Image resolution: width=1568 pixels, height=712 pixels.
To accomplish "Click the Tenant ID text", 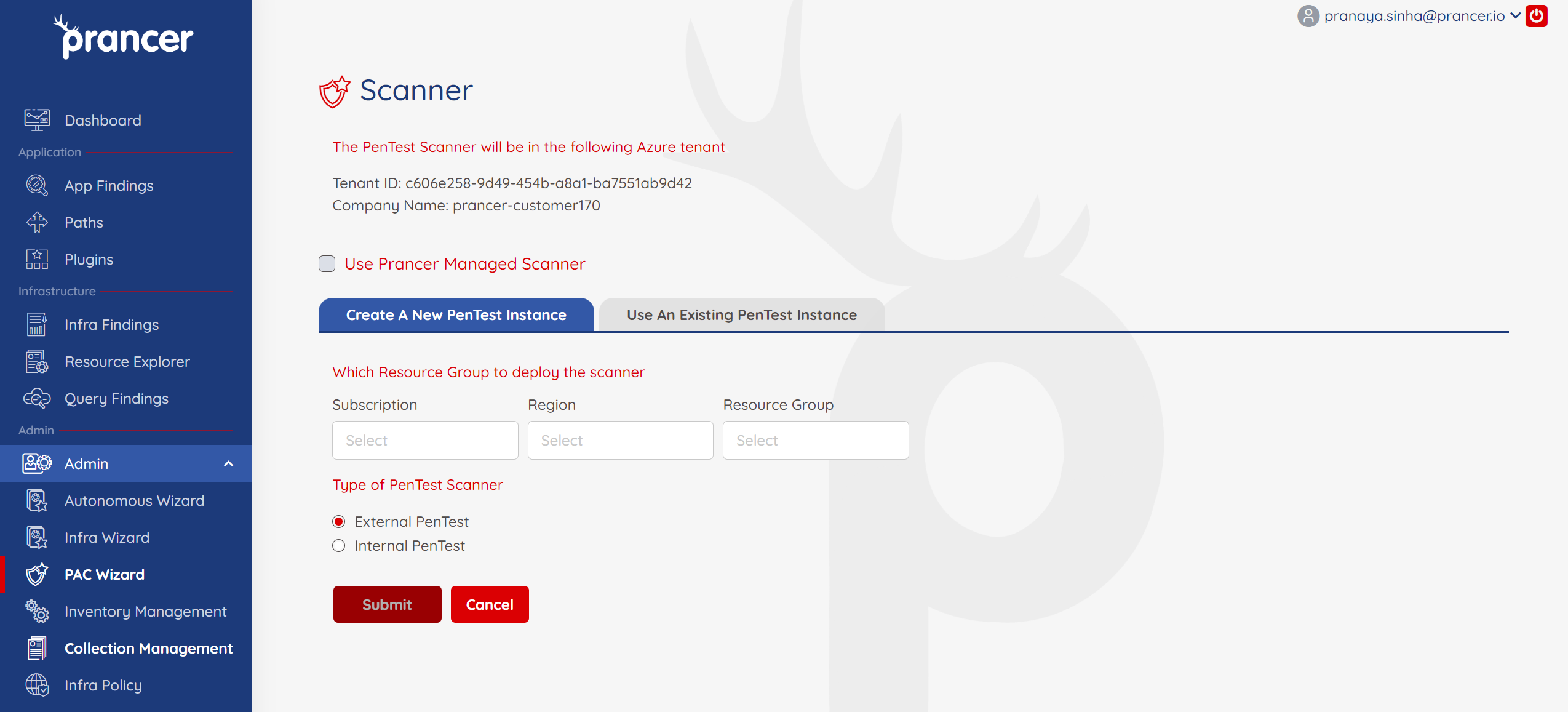I will coord(512,183).
